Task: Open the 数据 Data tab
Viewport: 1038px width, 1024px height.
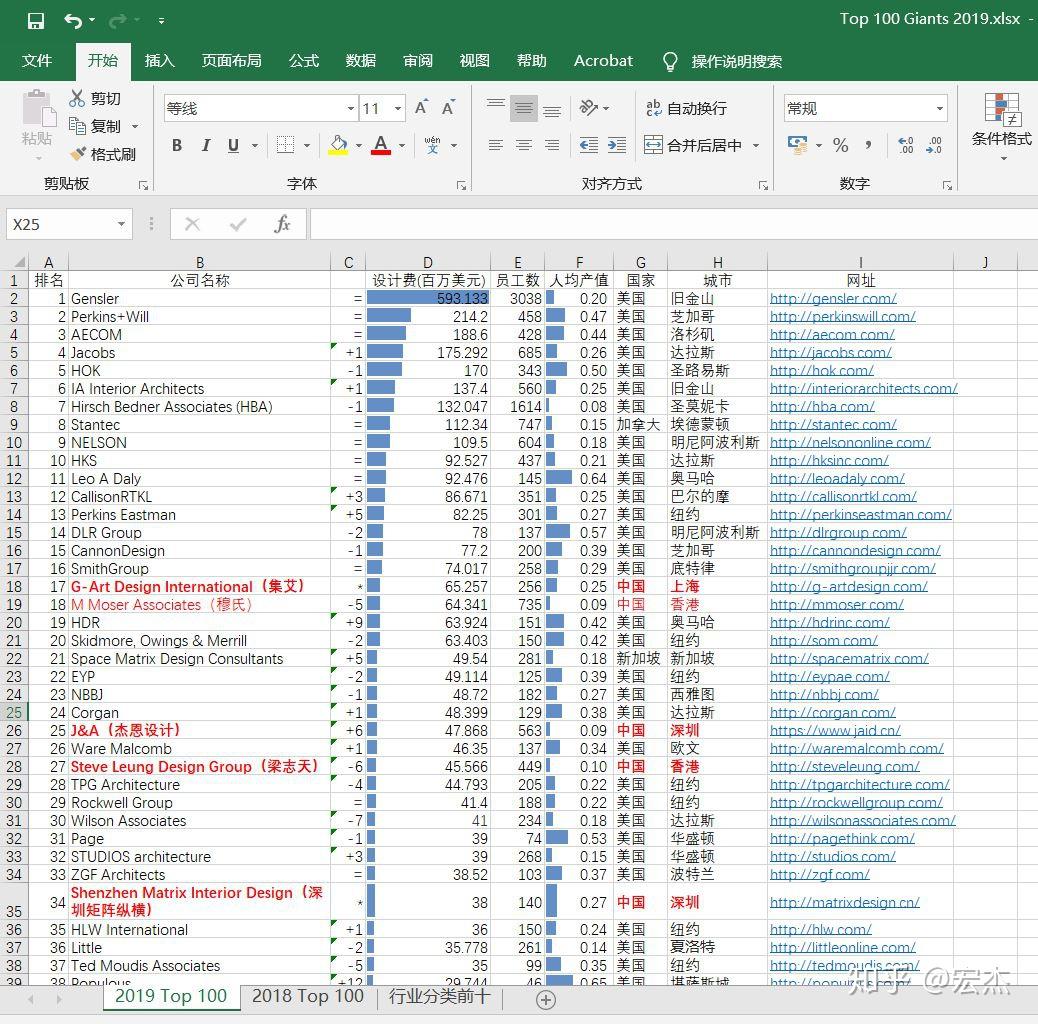Action: (x=361, y=61)
